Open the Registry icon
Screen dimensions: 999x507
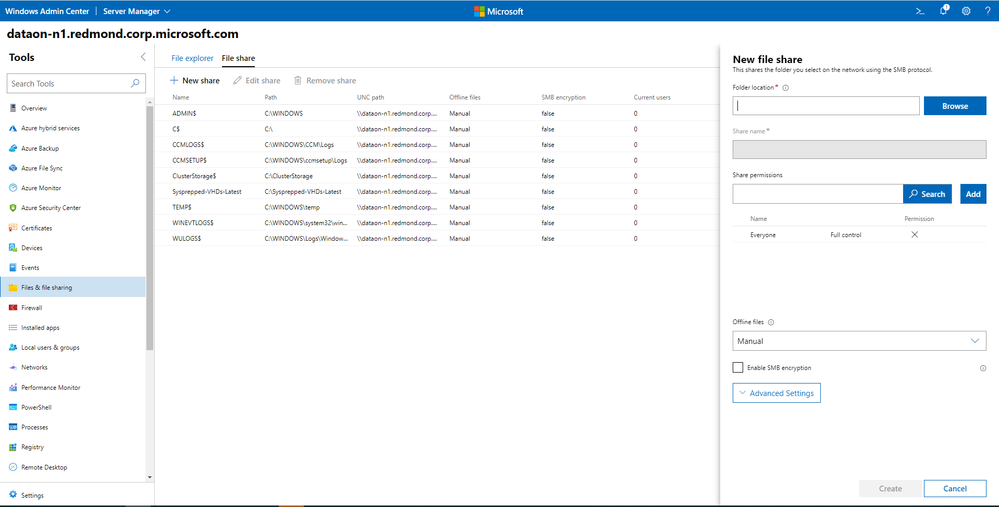tap(13, 447)
